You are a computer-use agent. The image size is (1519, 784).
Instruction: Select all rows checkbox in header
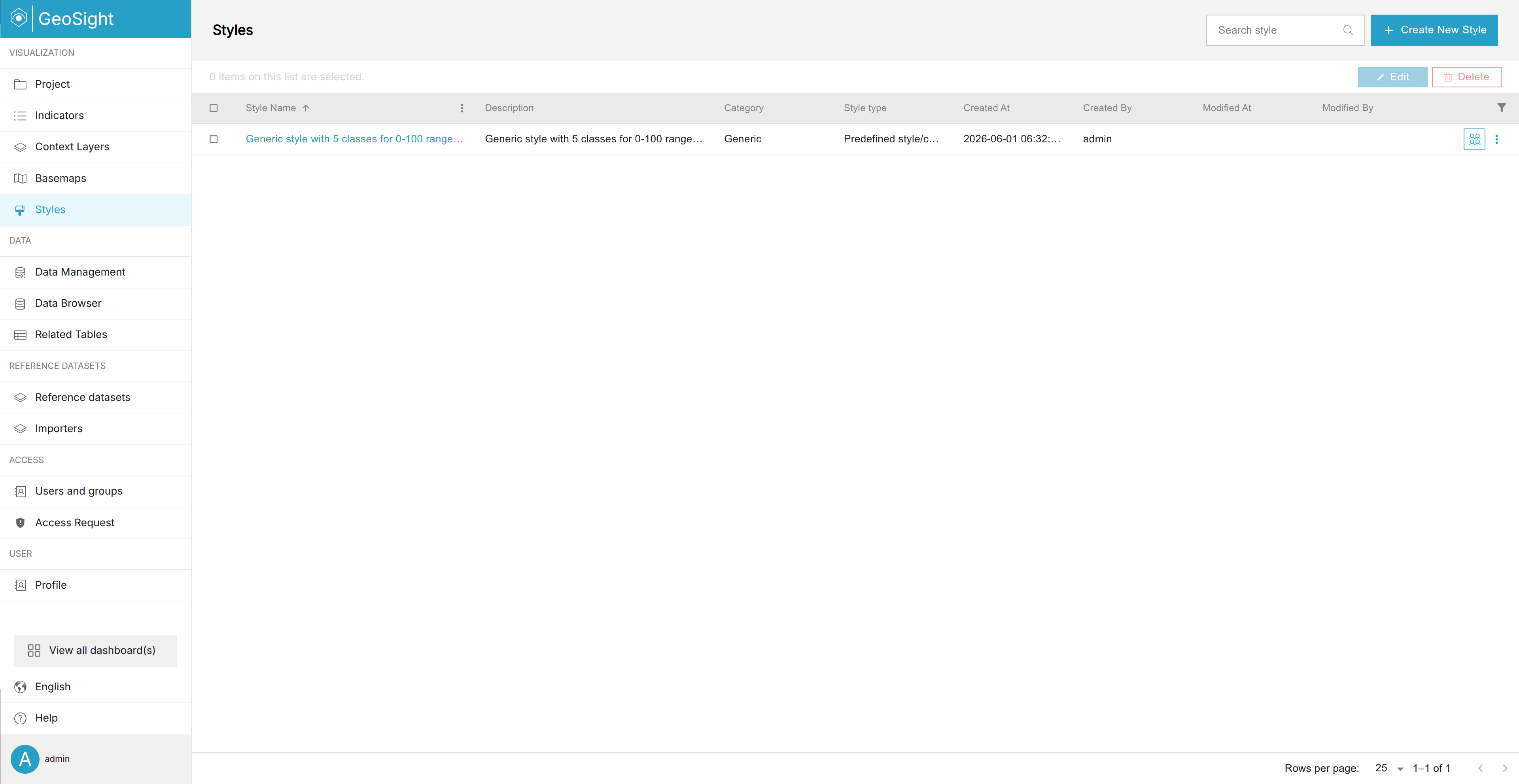click(x=214, y=108)
